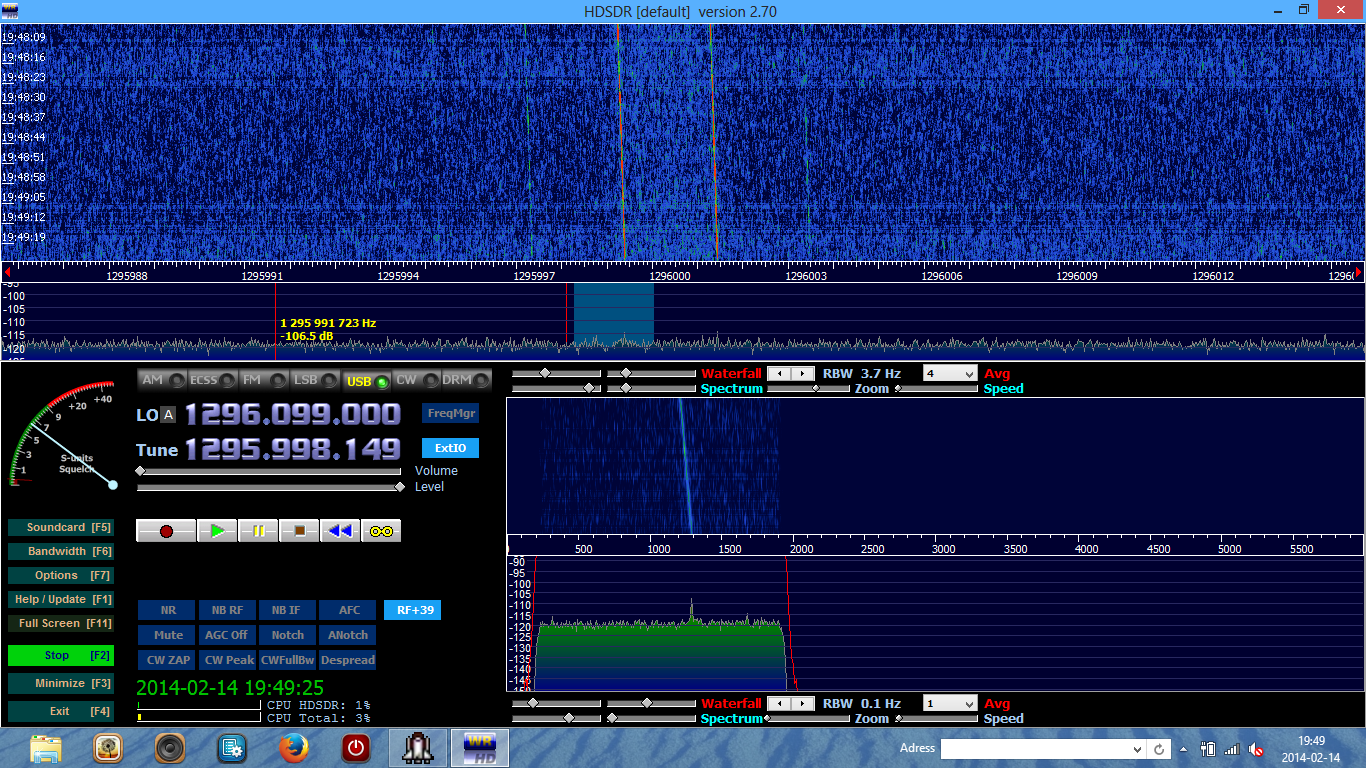Open File Explorer from the taskbar

click(x=46, y=748)
